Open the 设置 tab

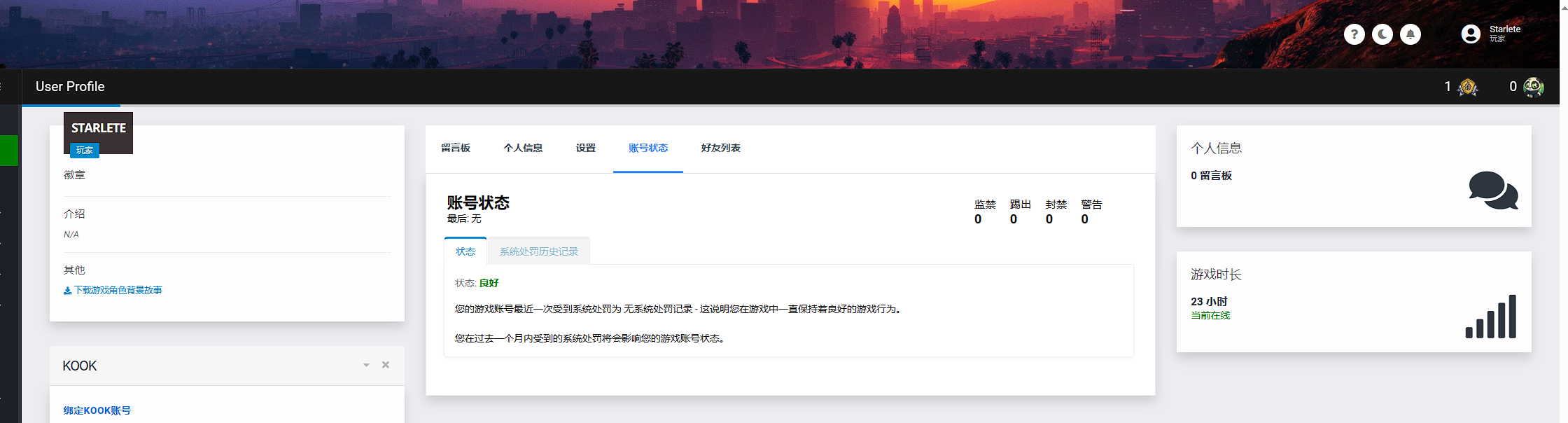[586, 148]
